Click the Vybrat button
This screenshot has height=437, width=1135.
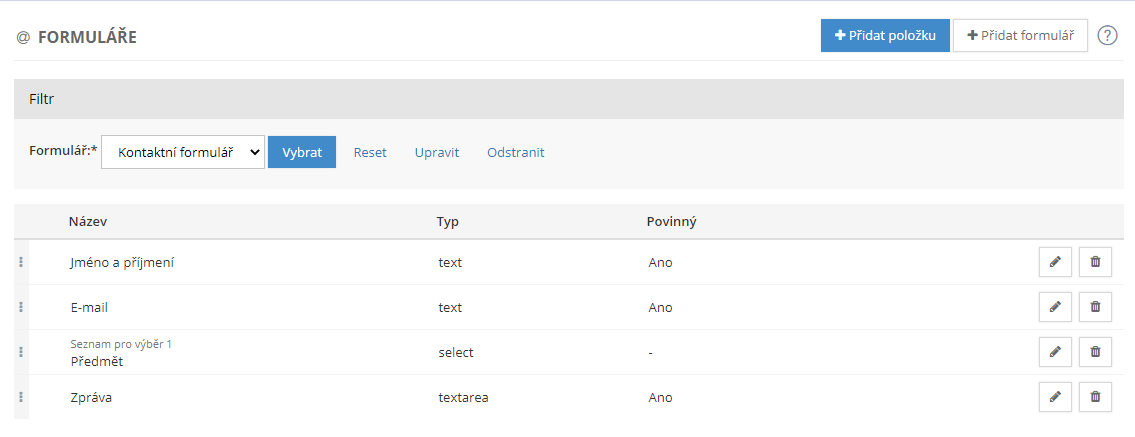click(302, 153)
